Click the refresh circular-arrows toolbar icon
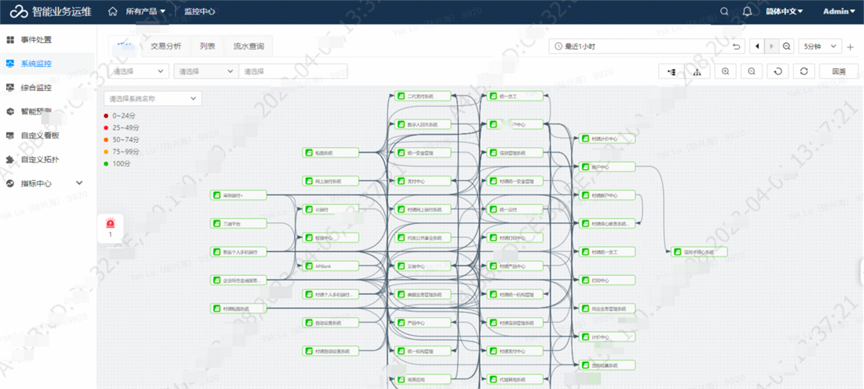 (803, 72)
